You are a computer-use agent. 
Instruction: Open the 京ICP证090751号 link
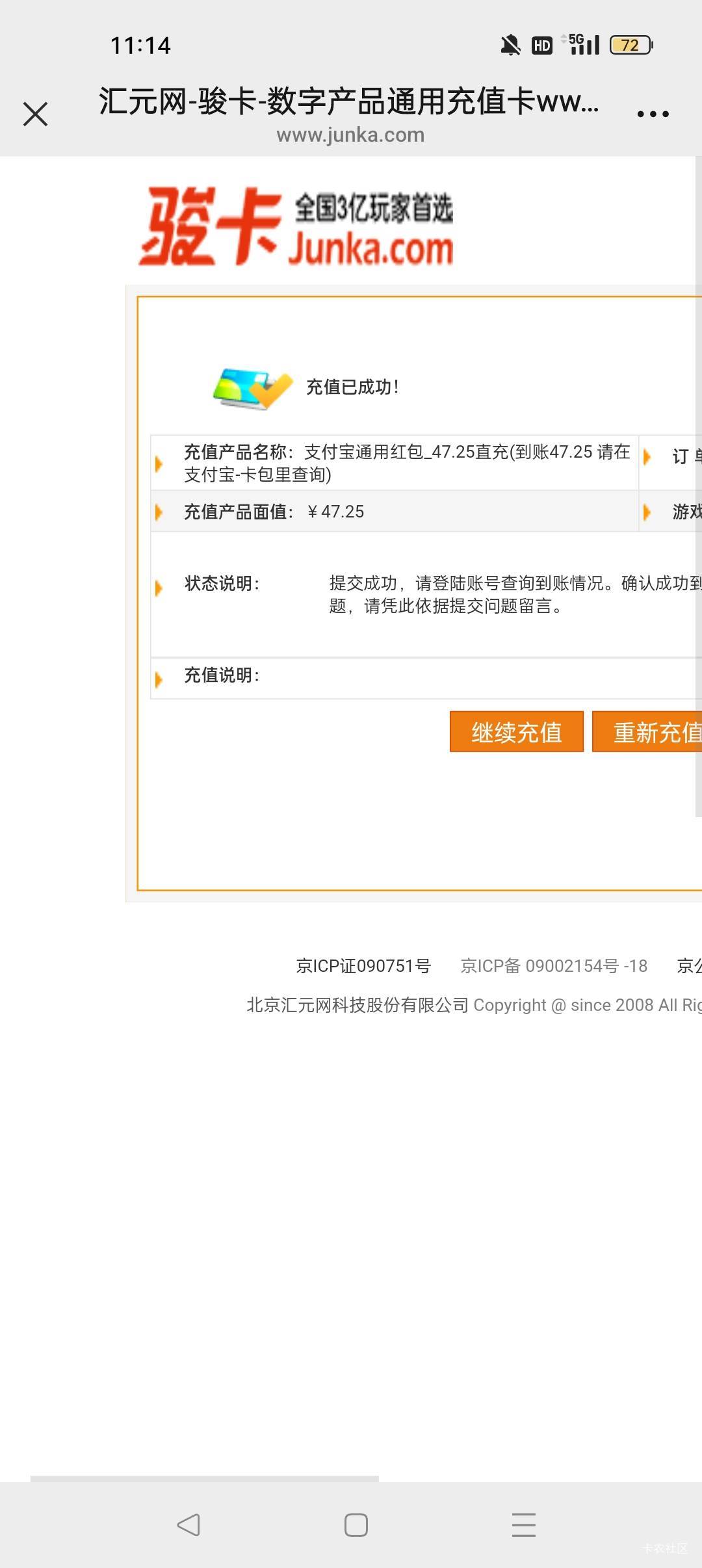click(x=363, y=966)
